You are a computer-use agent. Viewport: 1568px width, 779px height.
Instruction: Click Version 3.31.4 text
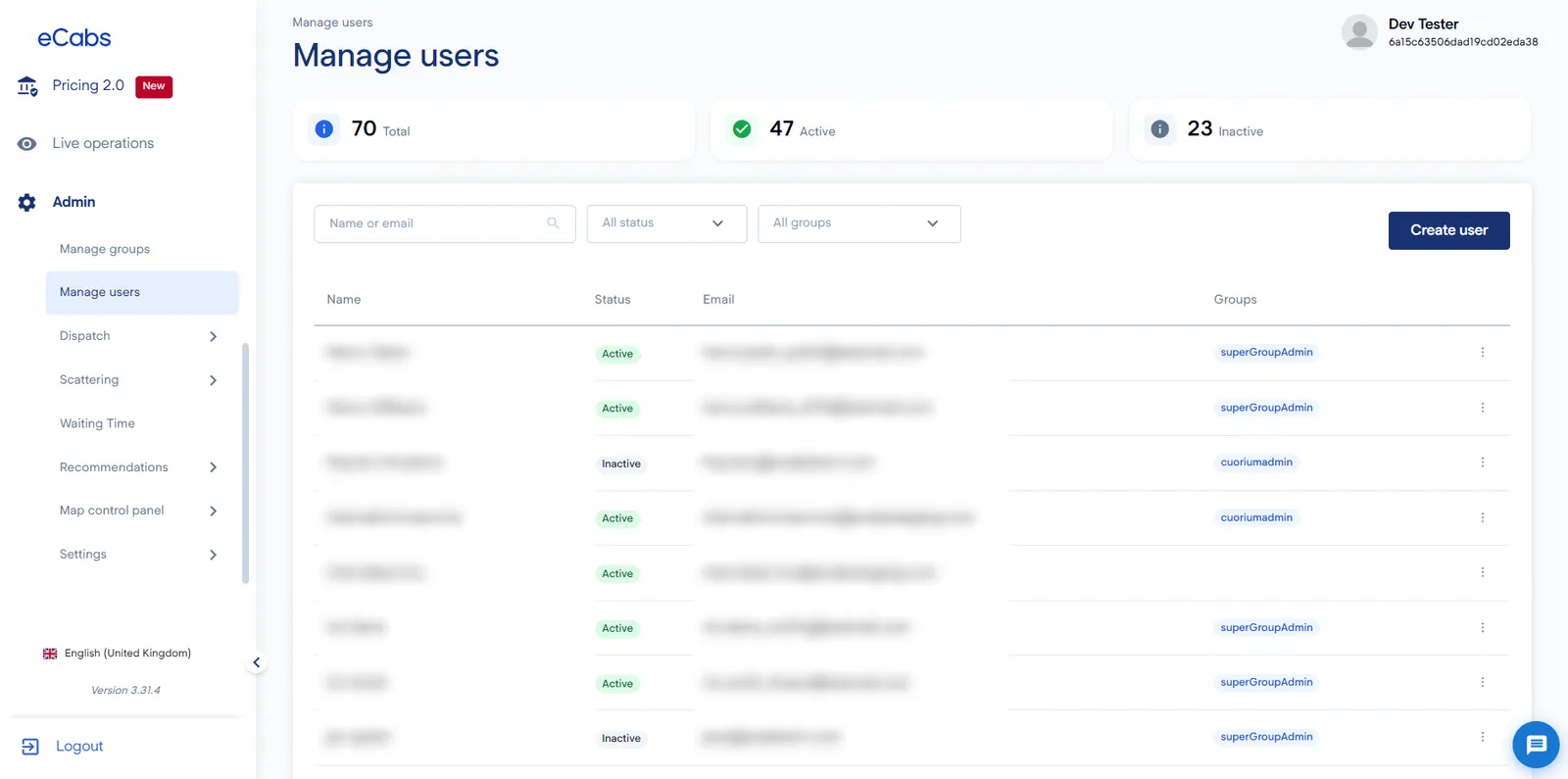[x=125, y=691]
